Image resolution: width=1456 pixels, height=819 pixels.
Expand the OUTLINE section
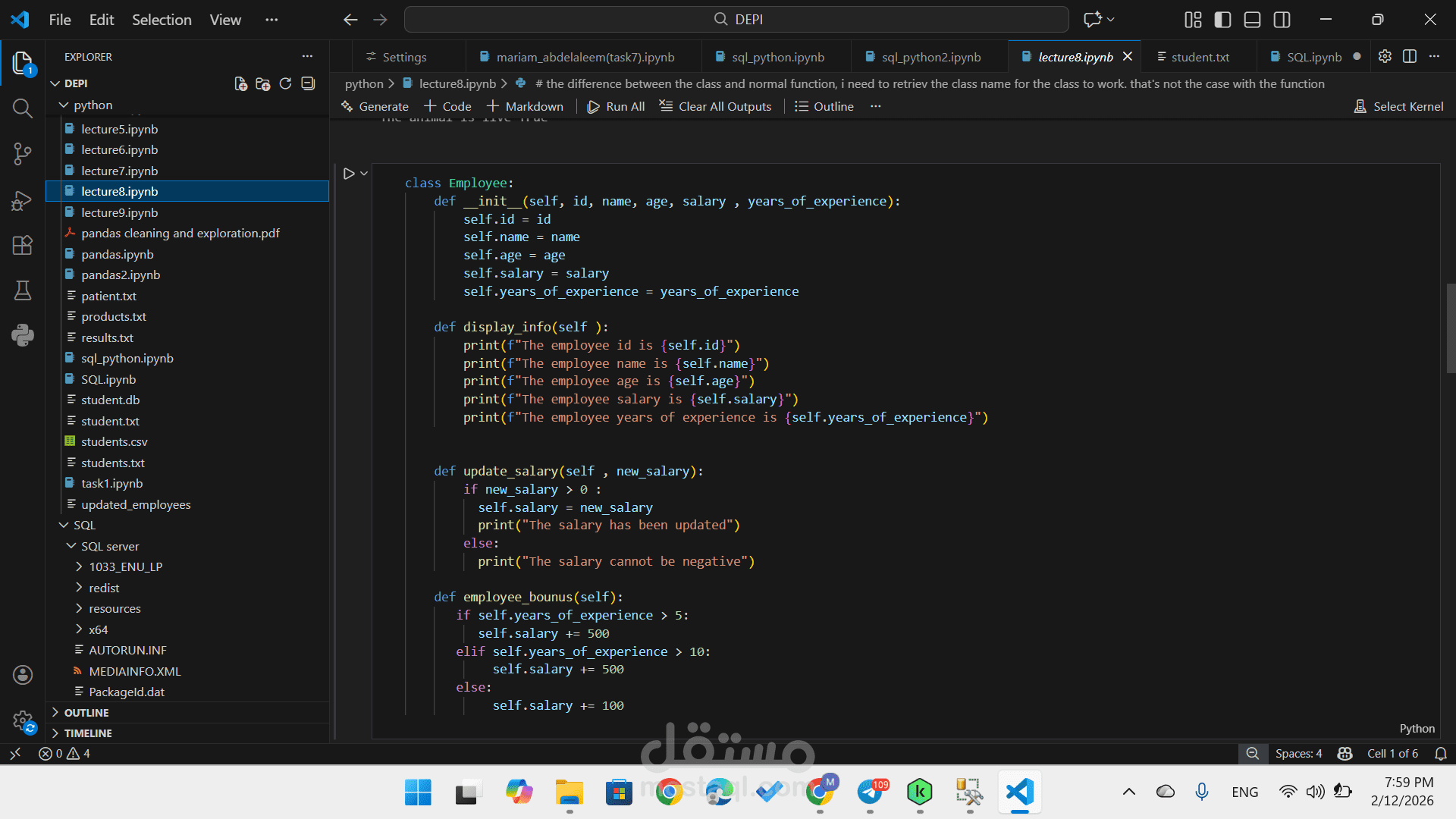pos(86,713)
